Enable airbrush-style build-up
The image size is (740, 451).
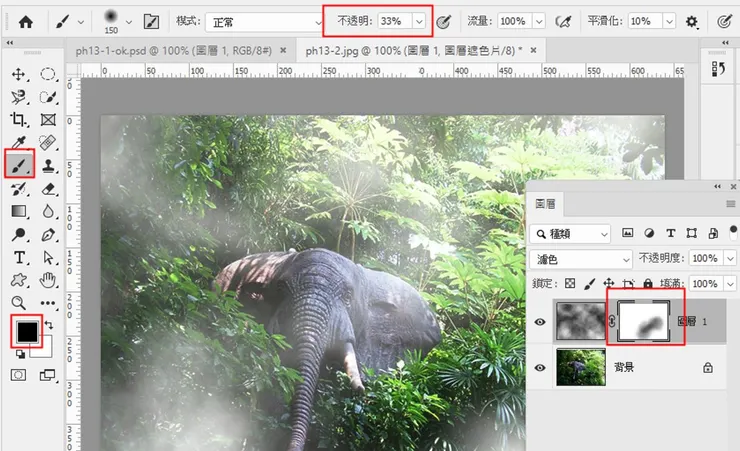coord(563,22)
